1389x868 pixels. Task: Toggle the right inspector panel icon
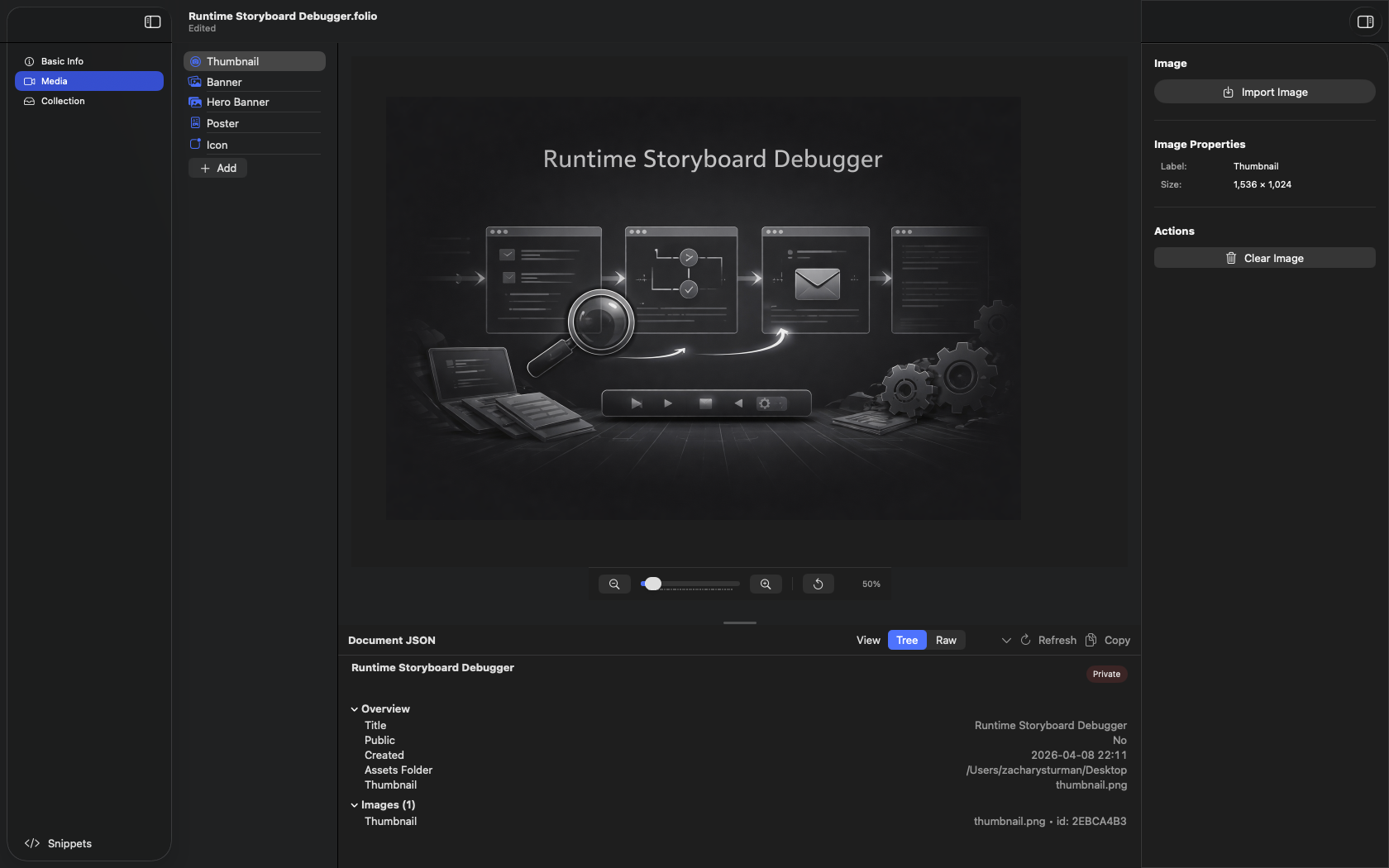click(x=1365, y=22)
